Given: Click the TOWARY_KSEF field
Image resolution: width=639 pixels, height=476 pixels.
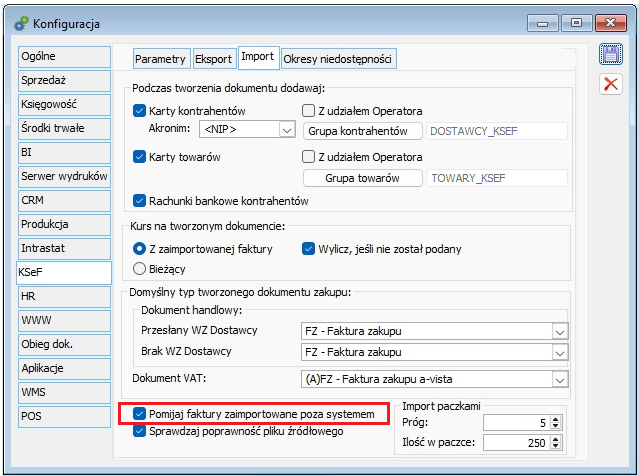Looking at the screenshot, I should coord(497,178).
